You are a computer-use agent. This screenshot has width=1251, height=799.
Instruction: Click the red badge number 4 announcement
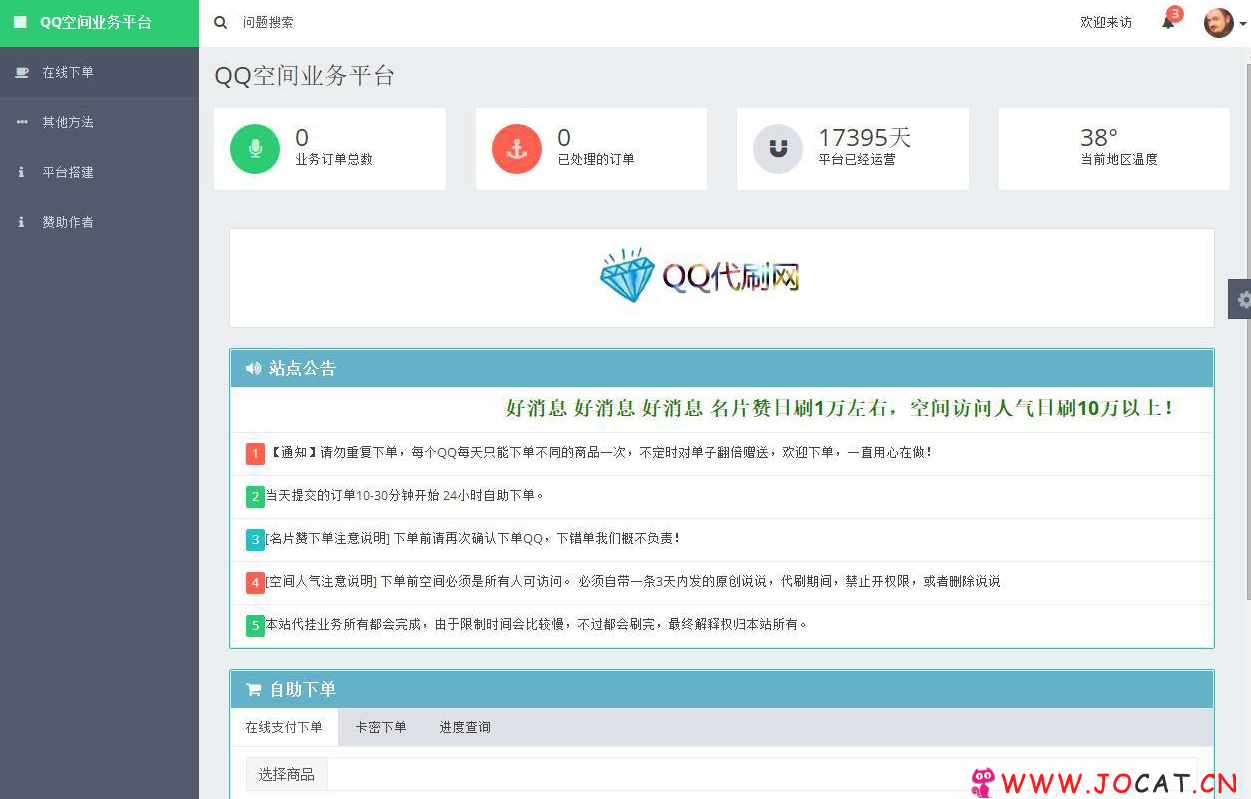tap(255, 582)
